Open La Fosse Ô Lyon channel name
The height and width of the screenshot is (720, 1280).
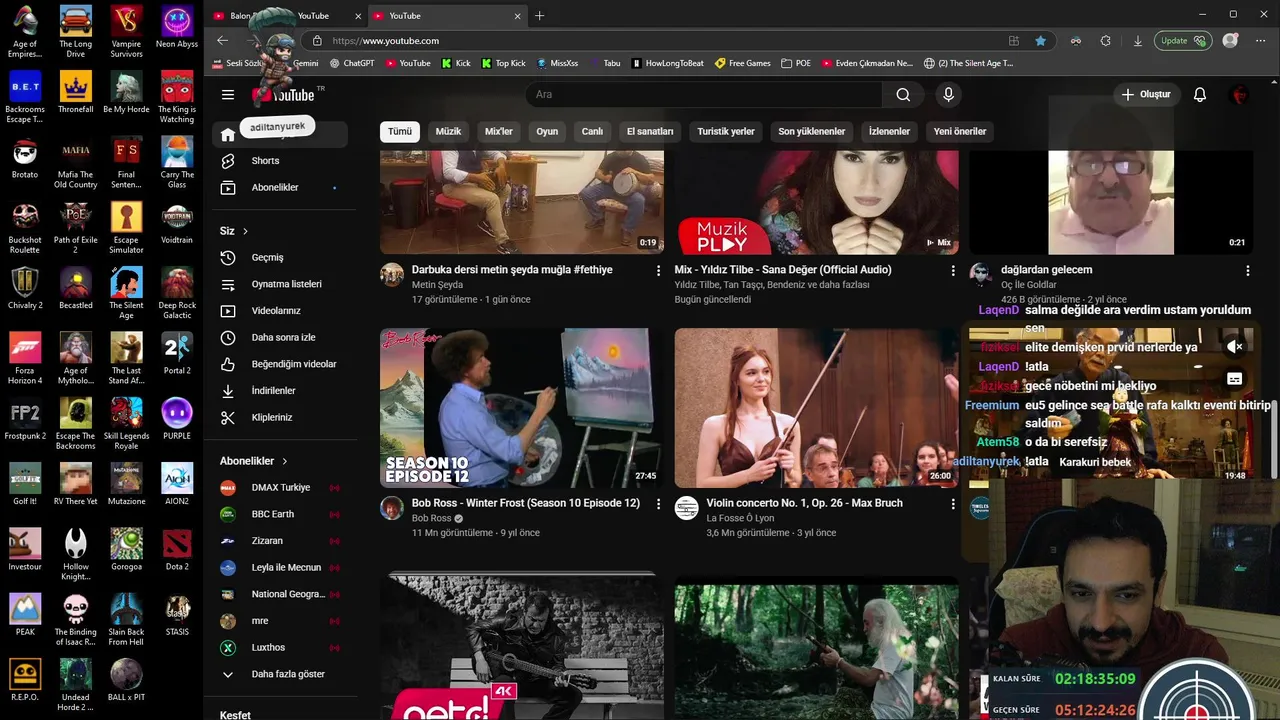[x=740, y=519]
